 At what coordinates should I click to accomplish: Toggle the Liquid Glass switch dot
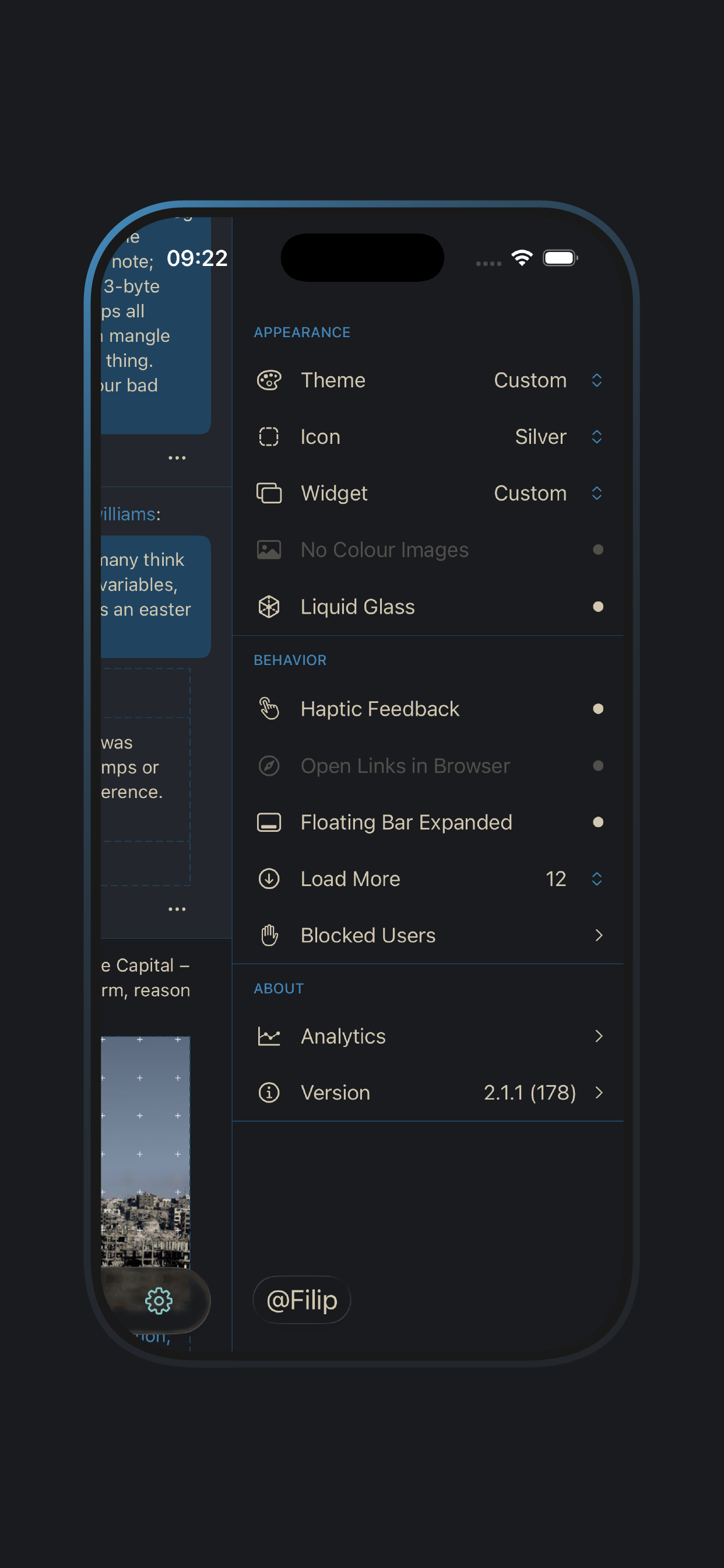pyautogui.click(x=598, y=607)
